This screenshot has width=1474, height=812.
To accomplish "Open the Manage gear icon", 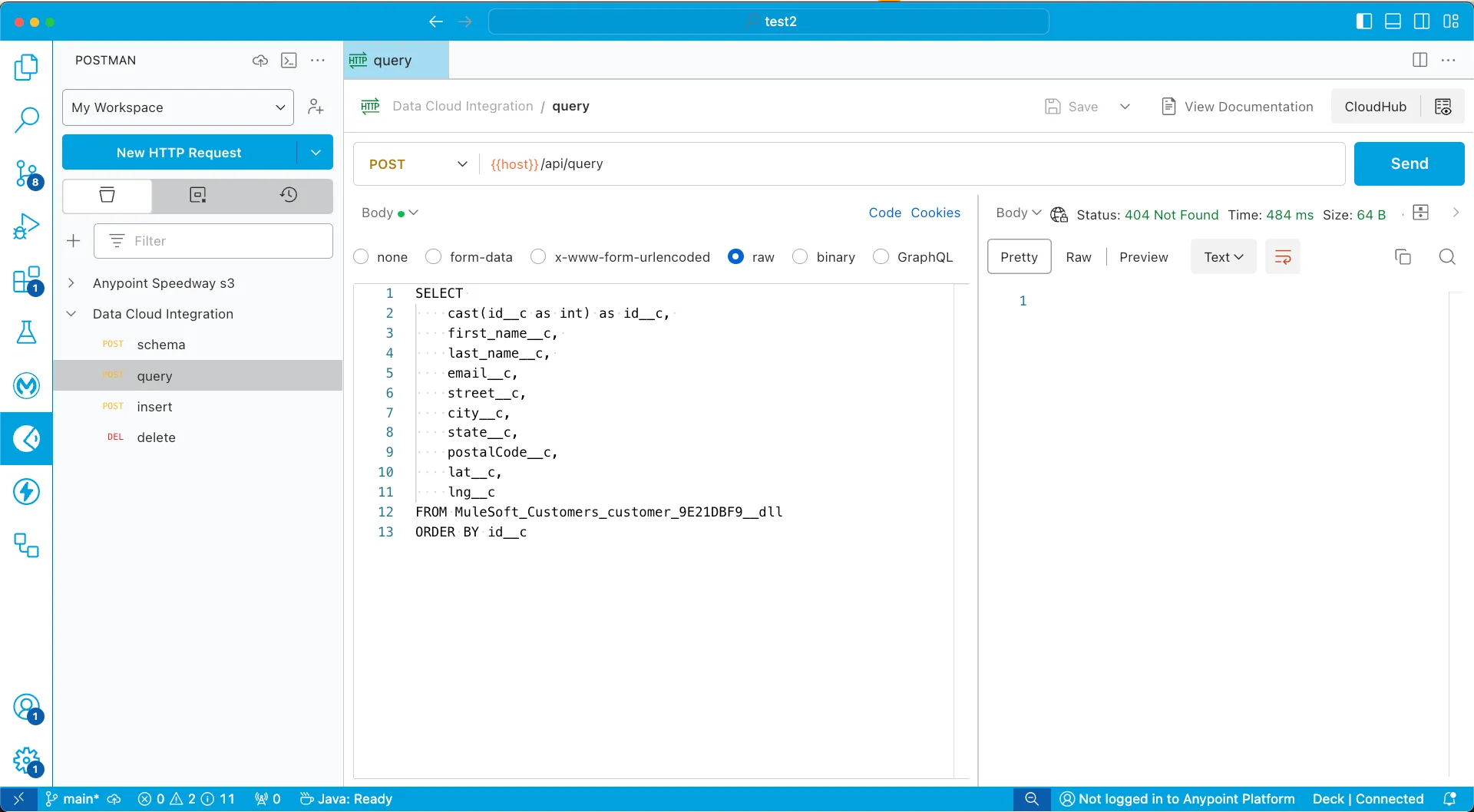I will coord(26,761).
